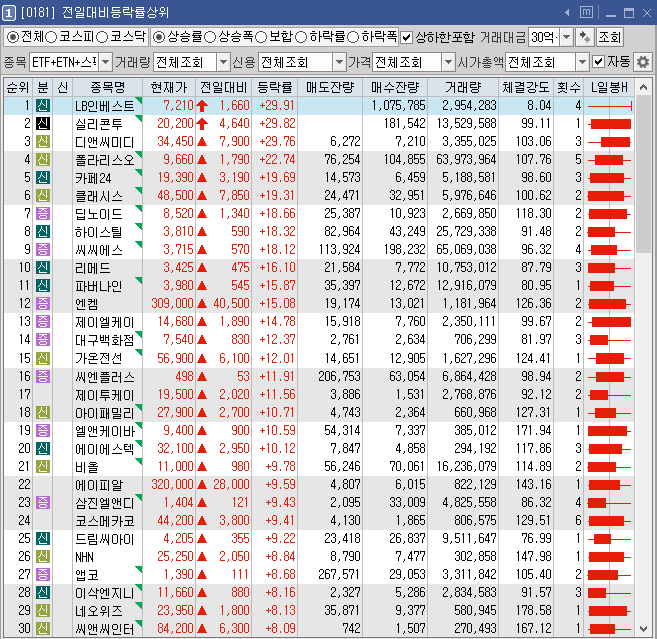
Task: Click the daily candle bar for 코스메카코
Action: coord(610,521)
